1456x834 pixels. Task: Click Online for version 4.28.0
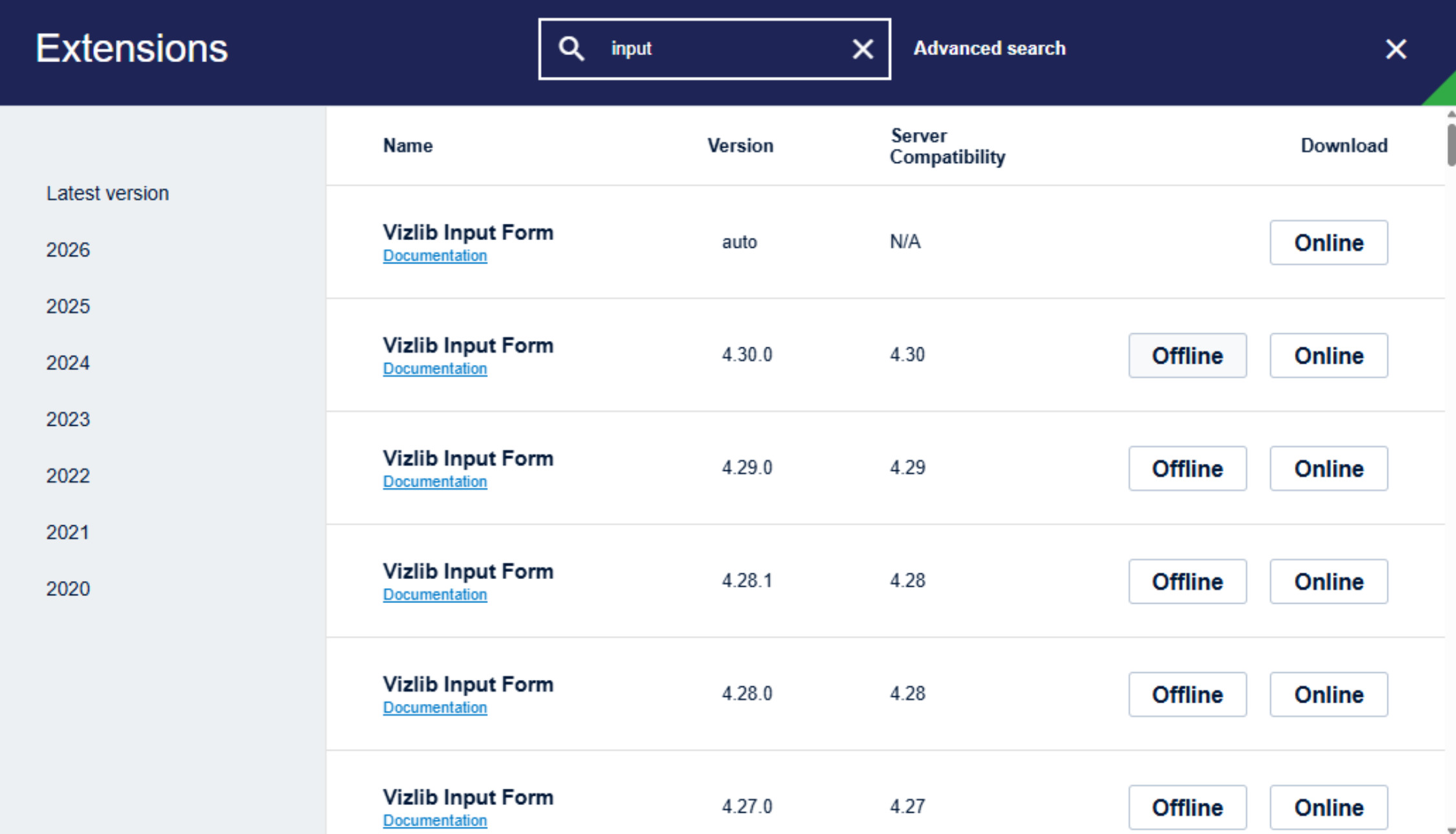(1329, 694)
